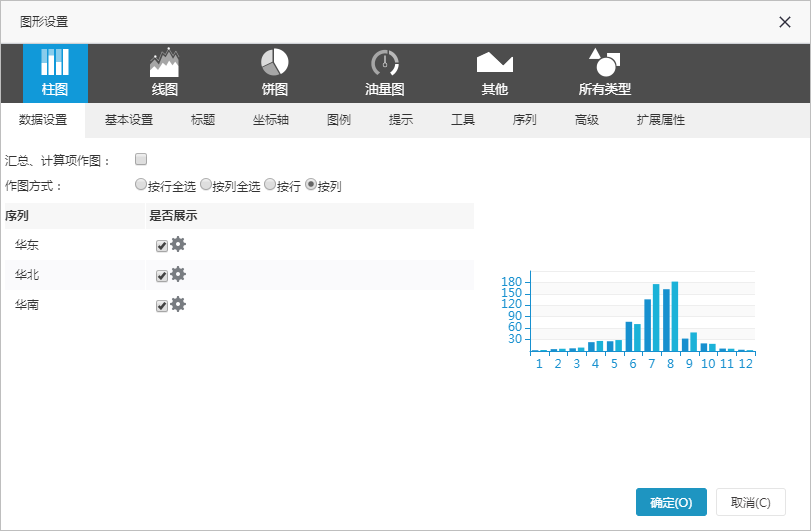Select 按行全选 radio option

click(140, 184)
